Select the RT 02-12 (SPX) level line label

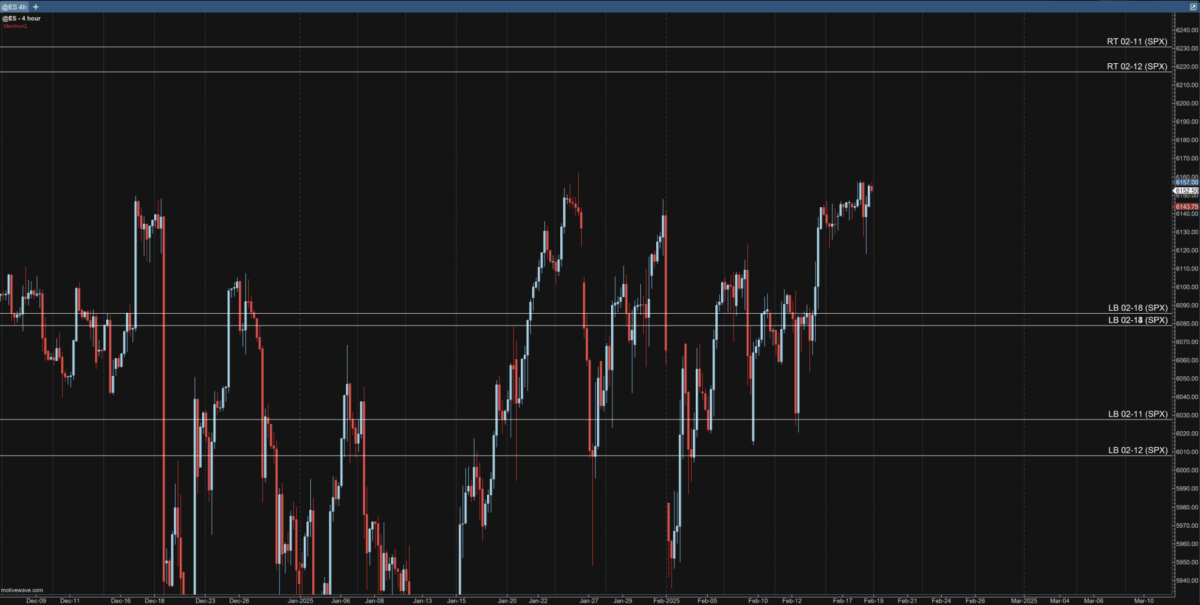click(x=1137, y=66)
